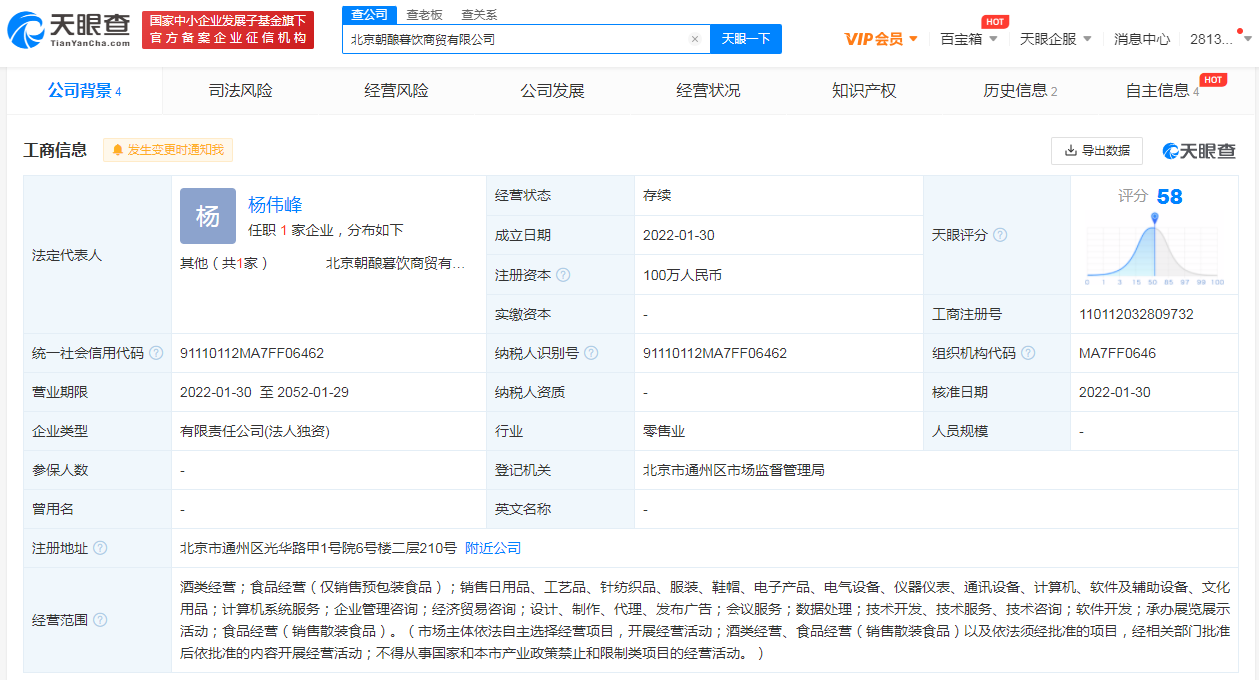Open the account dropdown 2813...
1259x680 pixels.
[x=1220, y=39]
